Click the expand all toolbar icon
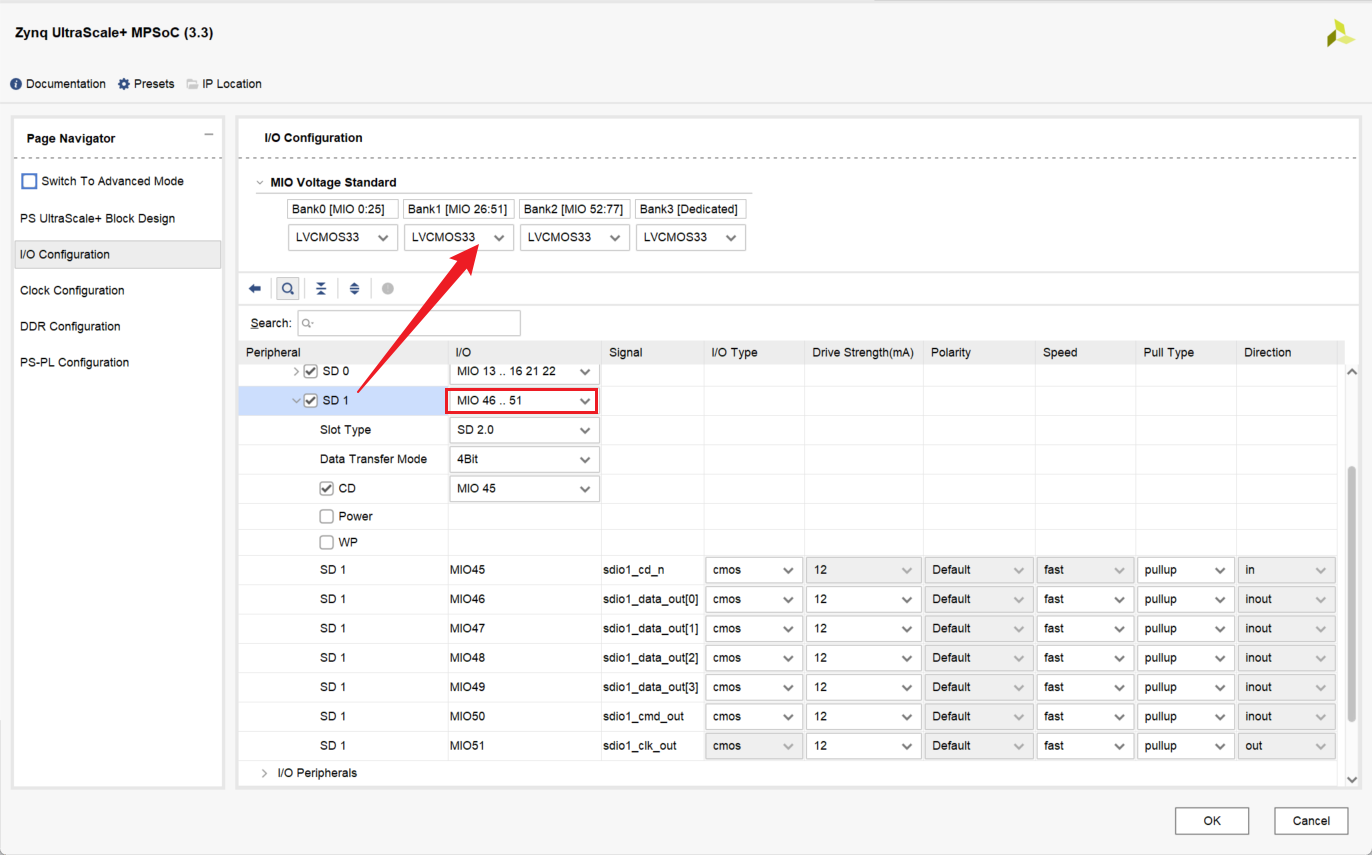Image resolution: width=1372 pixels, height=855 pixels. tap(354, 288)
